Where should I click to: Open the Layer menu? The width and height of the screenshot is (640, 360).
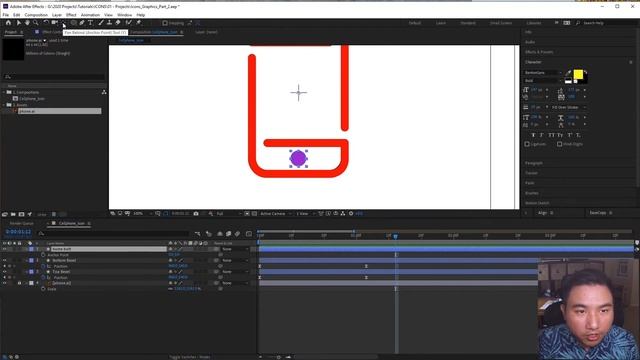click(x=57, y=15)
